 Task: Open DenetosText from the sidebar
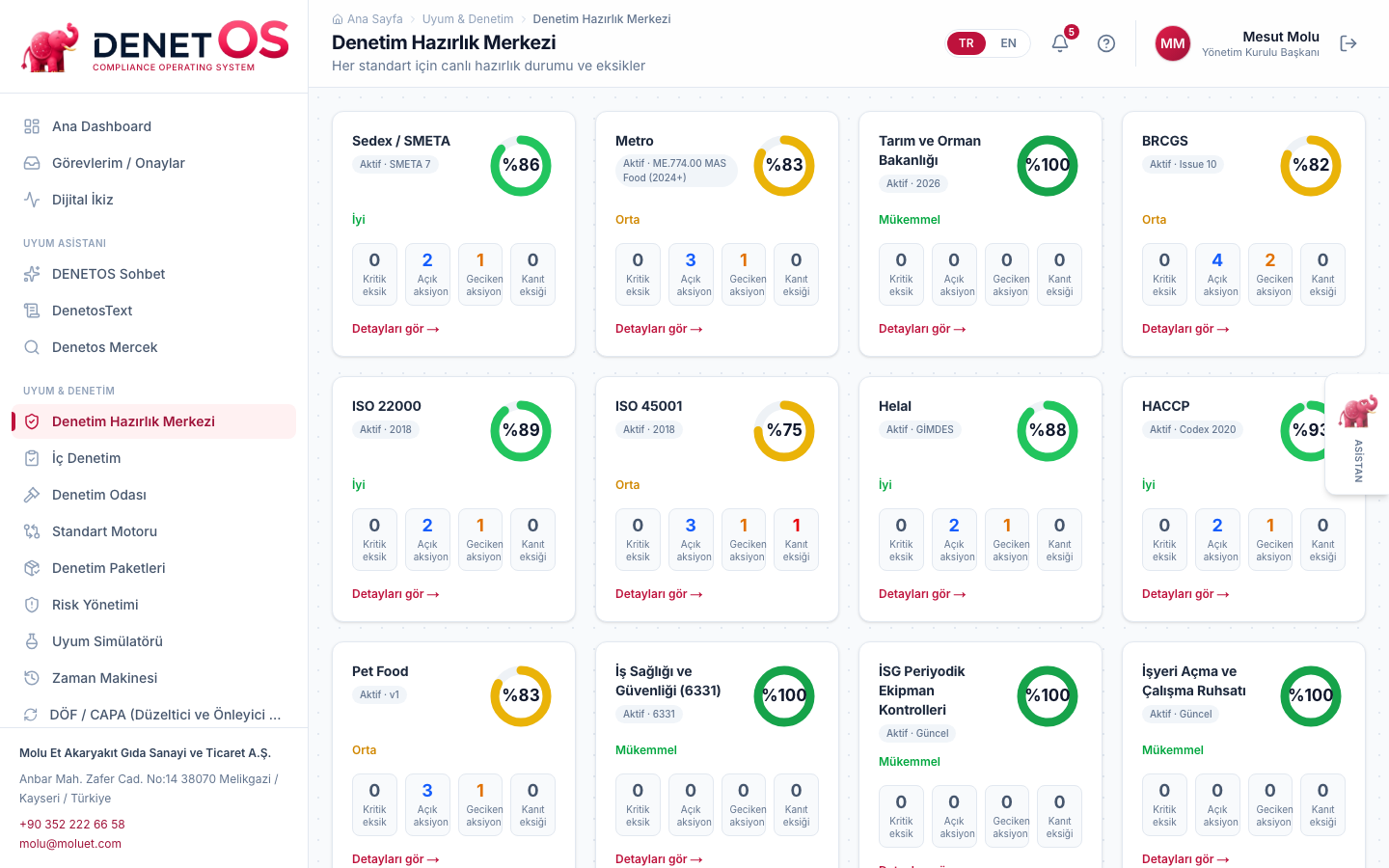click(154, 311)
